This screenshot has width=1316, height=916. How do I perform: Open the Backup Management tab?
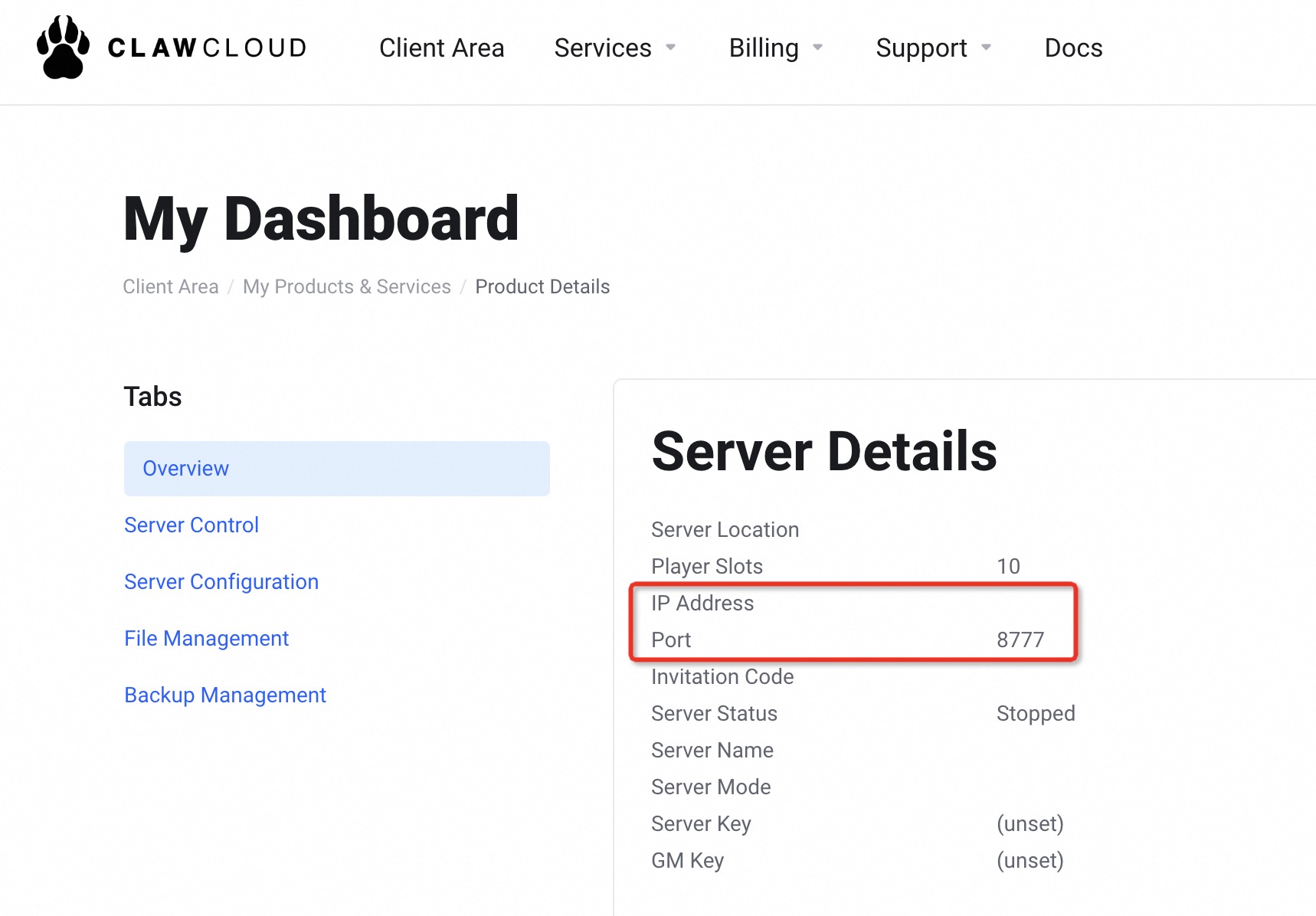tap(225, 695)
